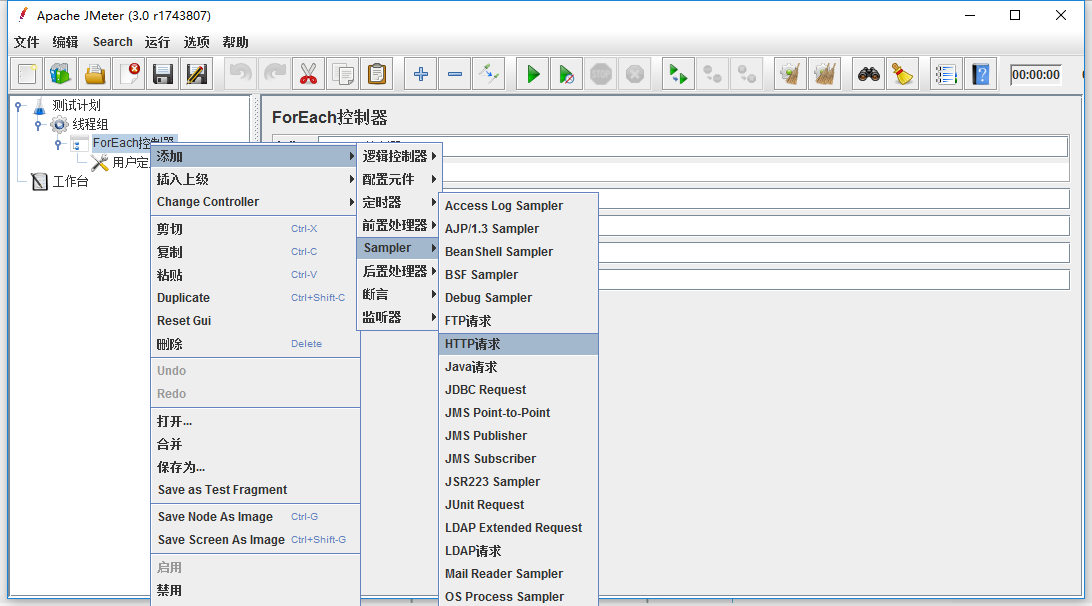Expand the 监听器 submenu

pos(399,317)
